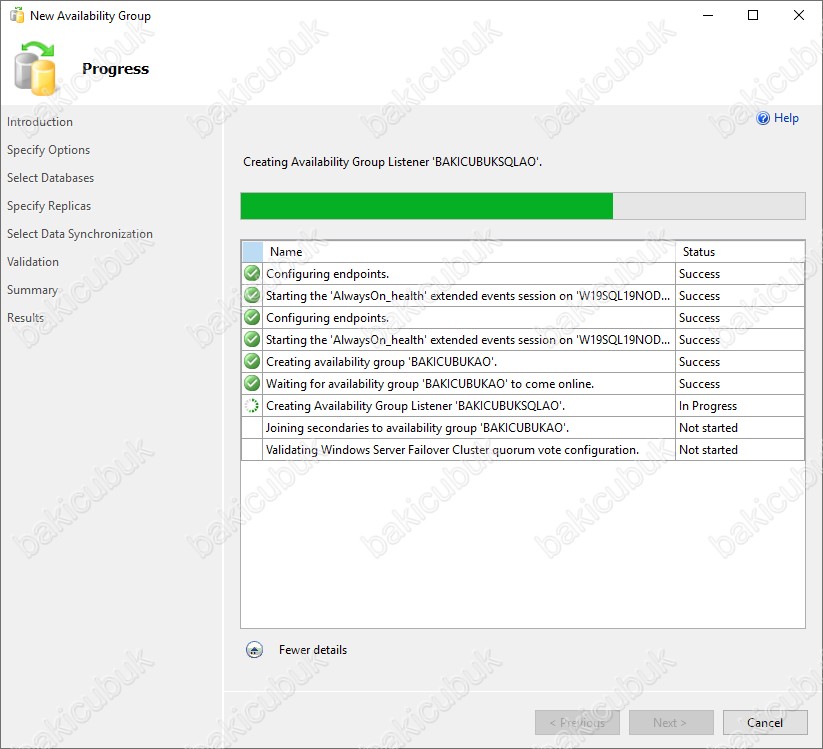Select the Summary step
Screen dimensions: 823x749
point(32,290)
